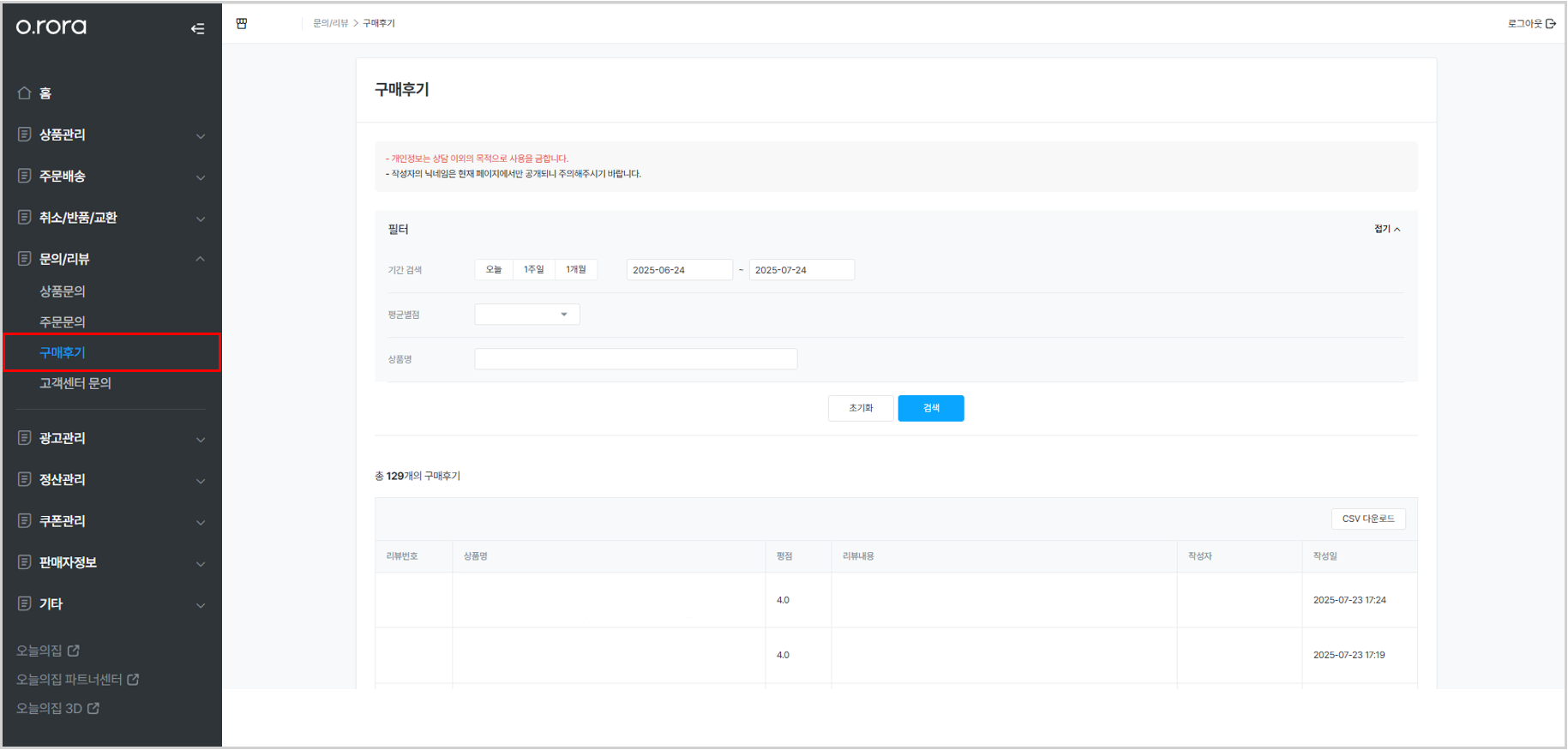Open 오늘의집 external link icon
The height and width of the screenshot is (750, 1568).
coord(74,651)
